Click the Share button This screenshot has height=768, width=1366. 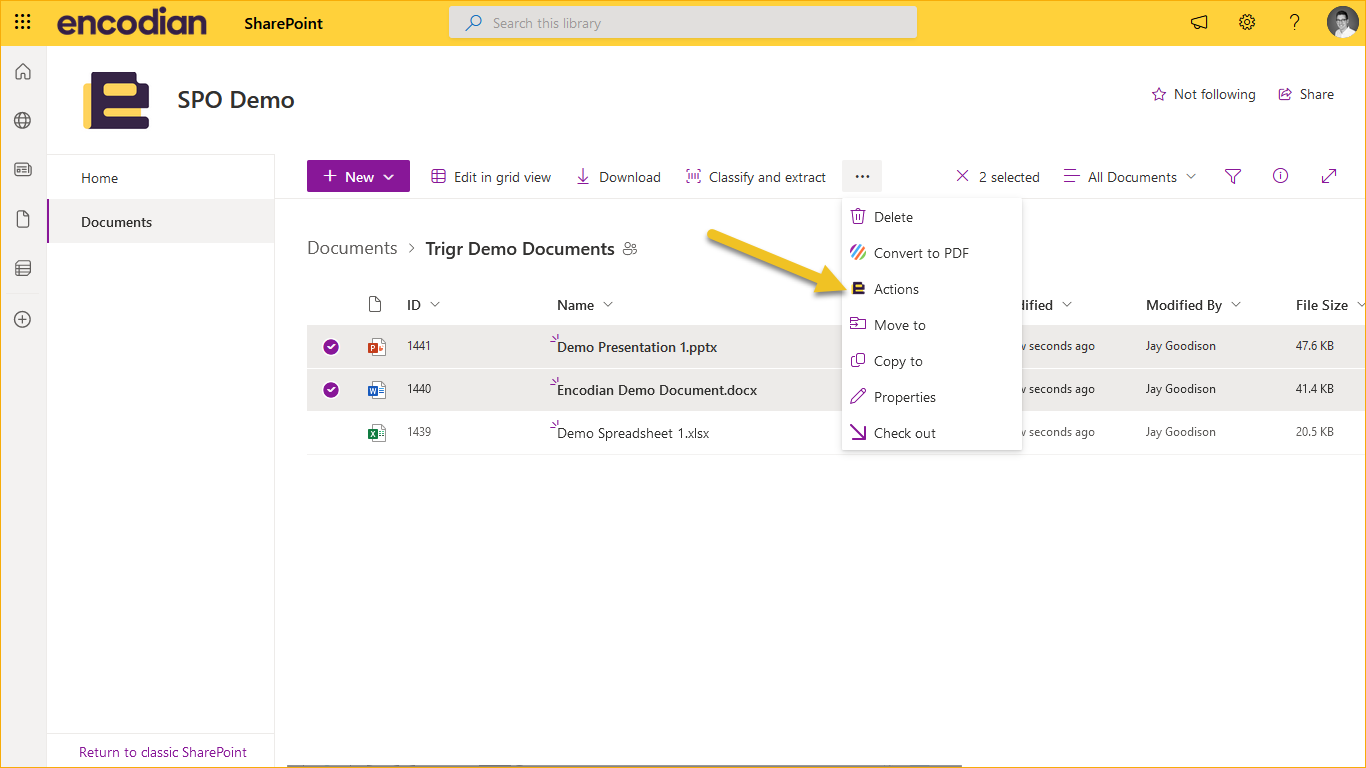click(1306, 94)
